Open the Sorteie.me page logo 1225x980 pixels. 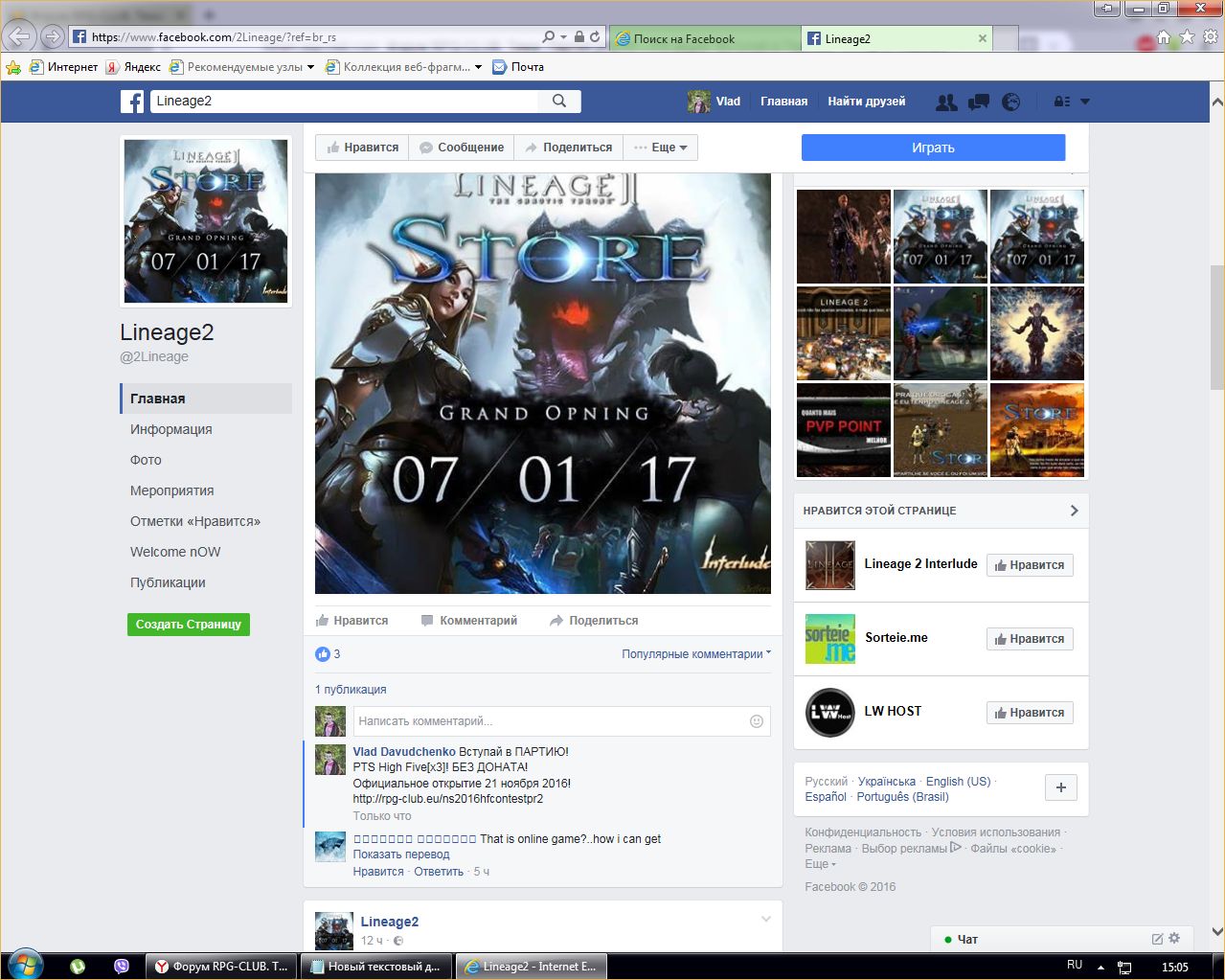click(x=829, y=639)
